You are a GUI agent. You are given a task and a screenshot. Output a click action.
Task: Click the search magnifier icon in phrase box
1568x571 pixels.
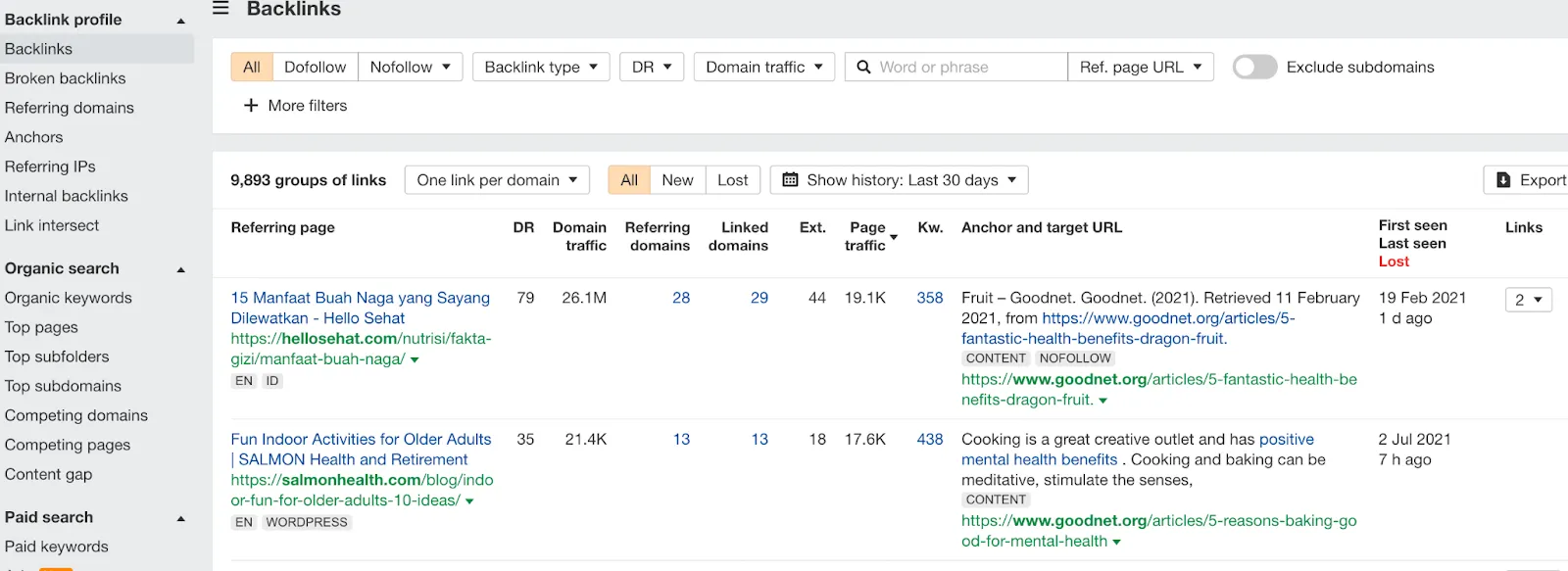point(863,67)
